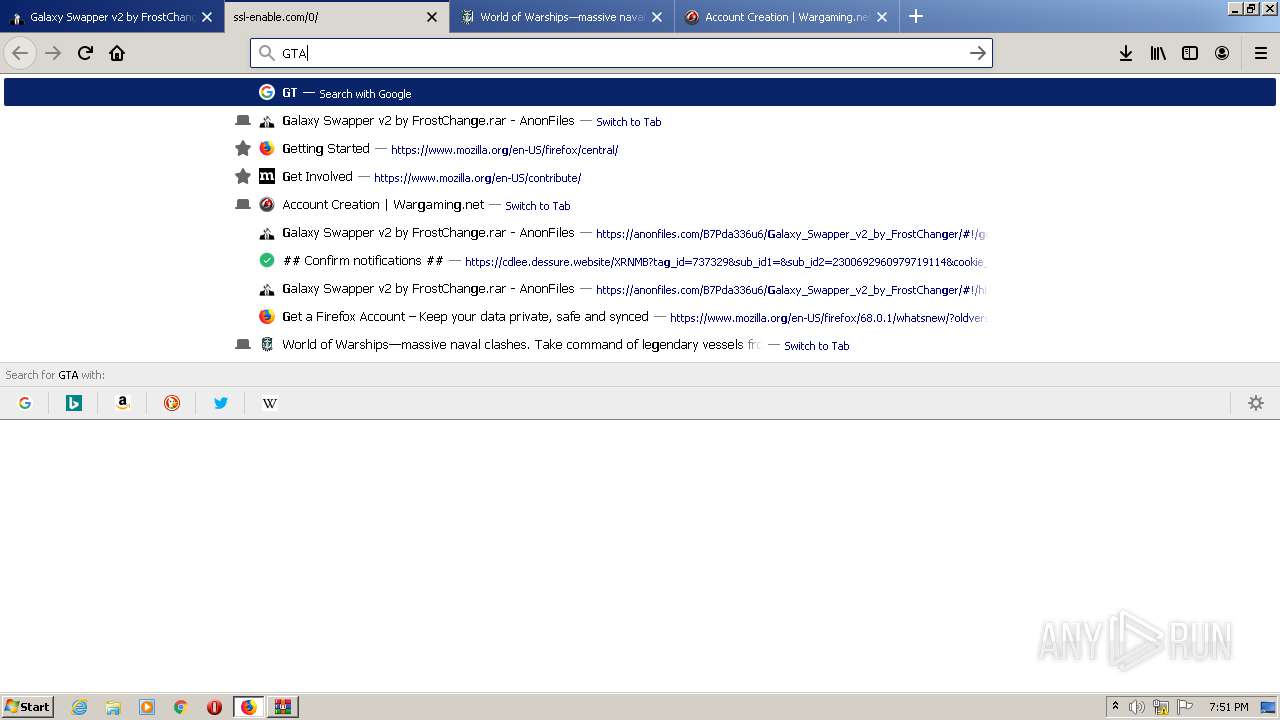Search with Amazon one-off engine icon
The width and height of the screenshot is (1280, 720).
[123, 403]
